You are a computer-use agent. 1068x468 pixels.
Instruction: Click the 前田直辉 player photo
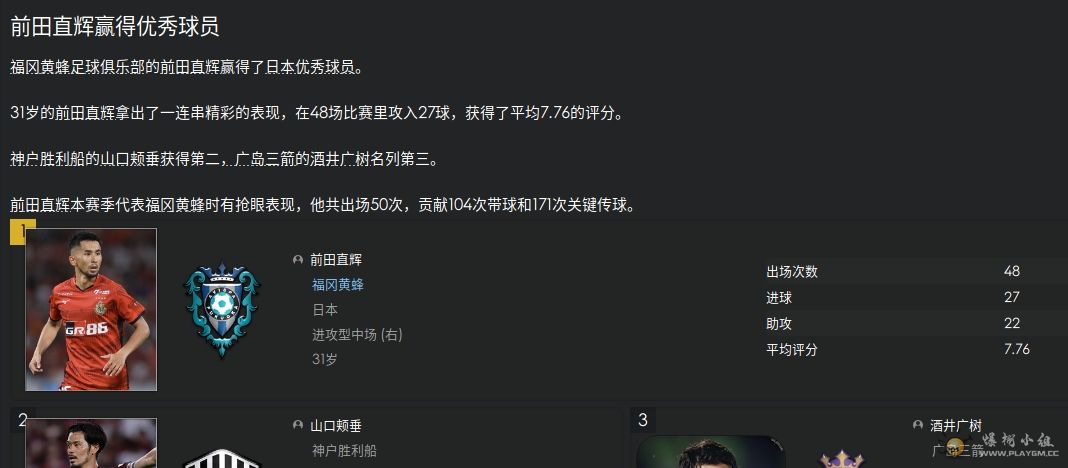pos(91,309)
